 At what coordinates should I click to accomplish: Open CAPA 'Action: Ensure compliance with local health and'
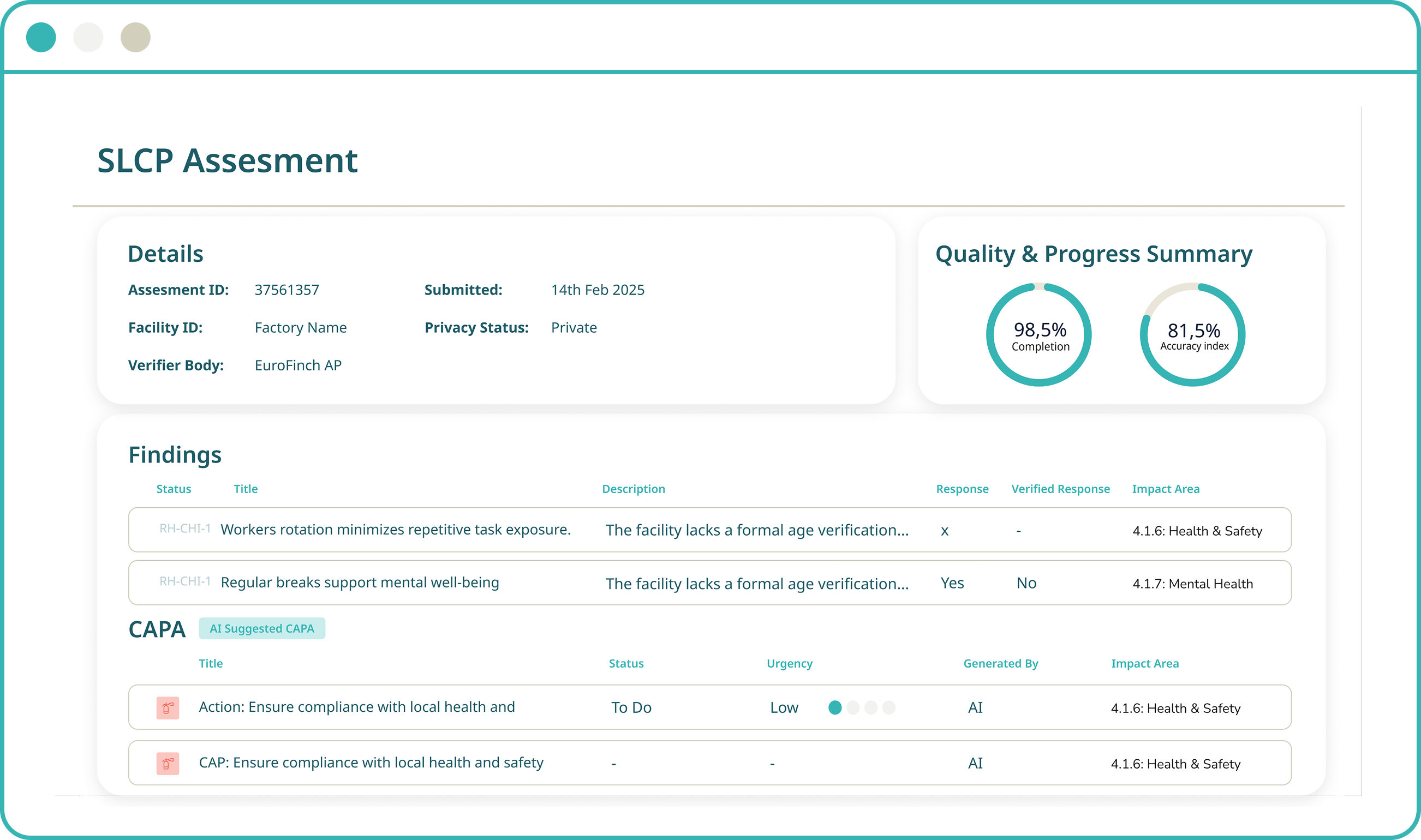710,707
